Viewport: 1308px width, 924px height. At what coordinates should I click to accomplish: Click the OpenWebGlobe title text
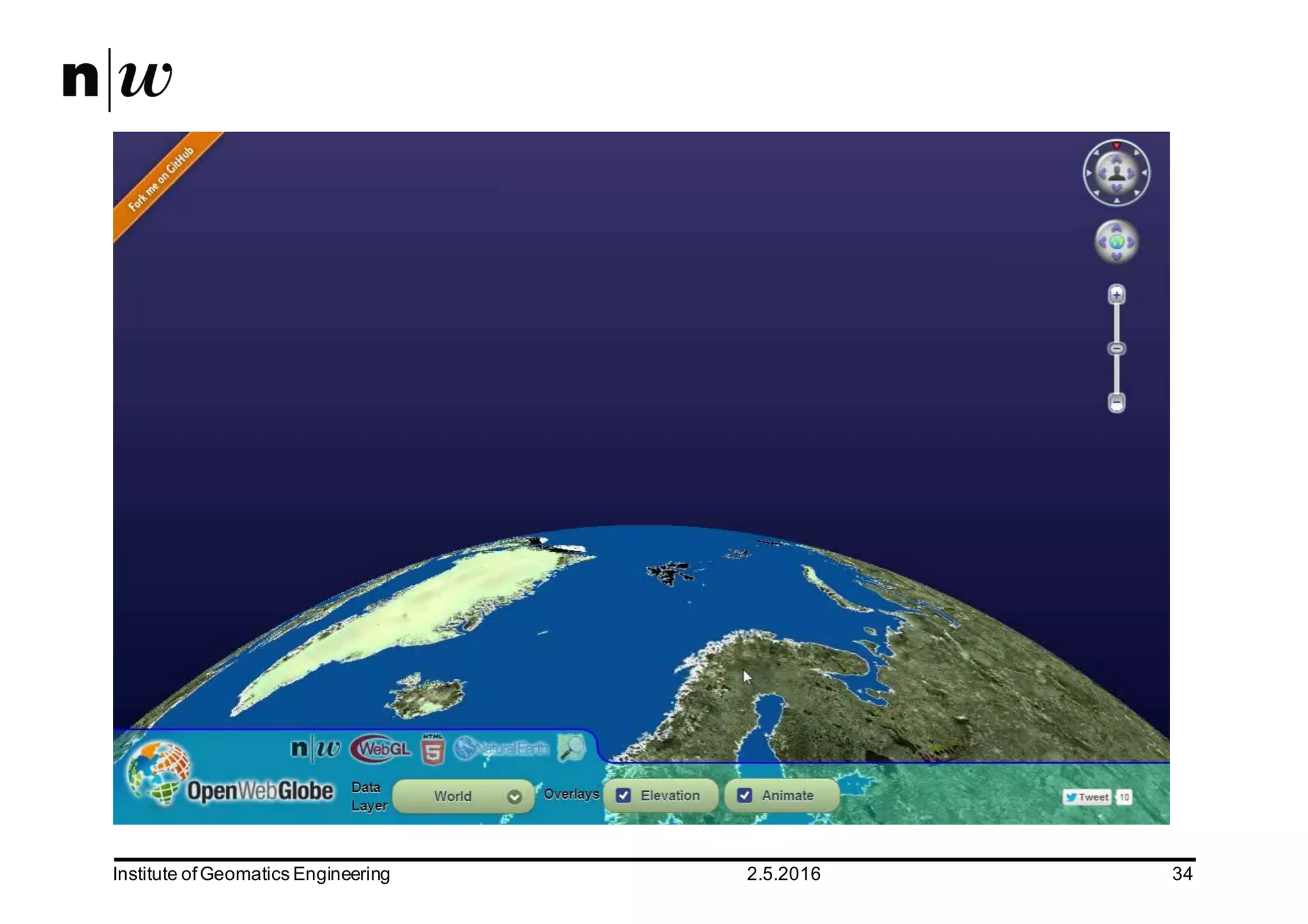260,791
